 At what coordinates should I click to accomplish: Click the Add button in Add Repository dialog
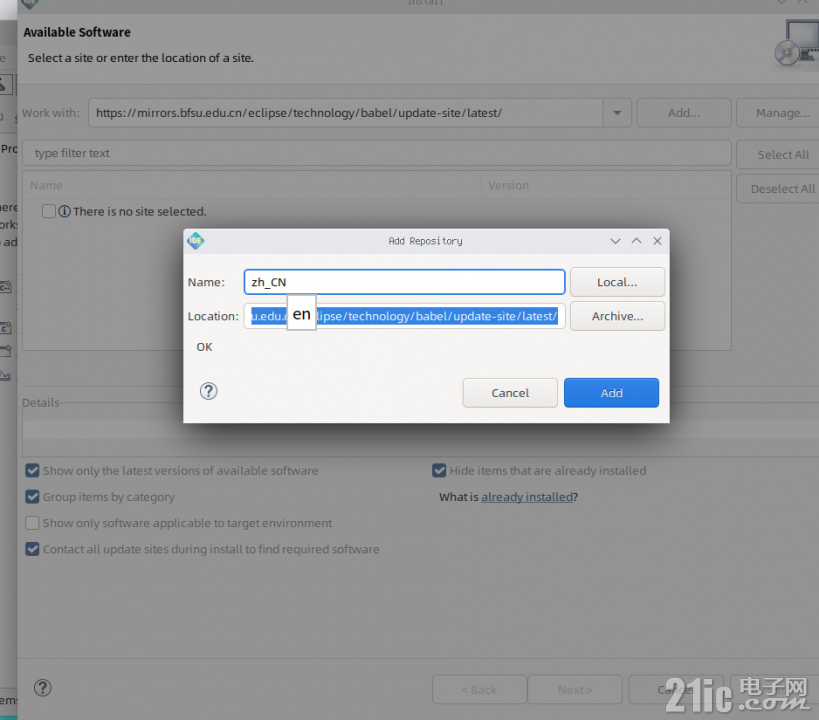pyautogui.click(x=611, y=393)
